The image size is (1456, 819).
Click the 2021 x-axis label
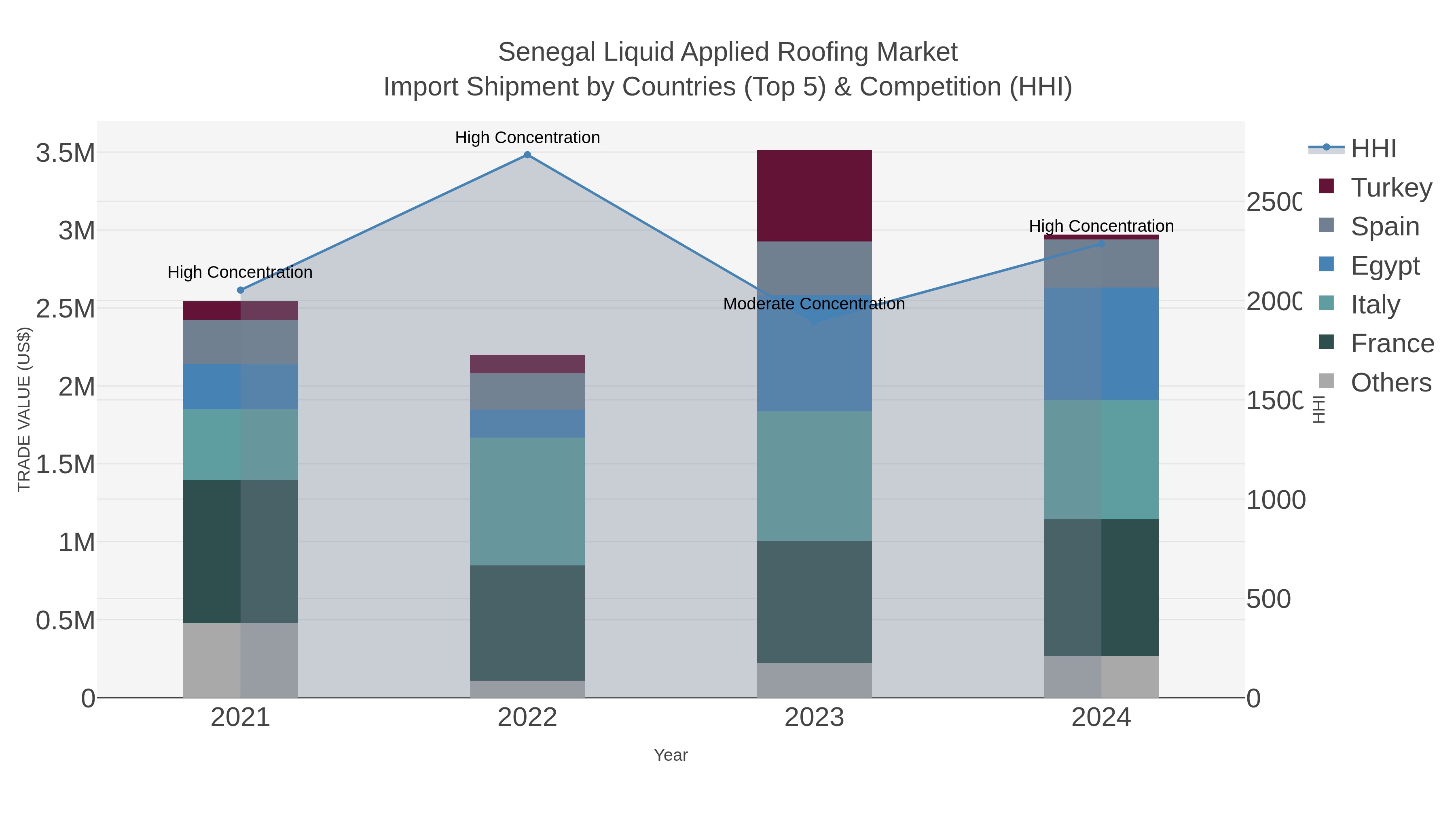click(x=240, y=718)
